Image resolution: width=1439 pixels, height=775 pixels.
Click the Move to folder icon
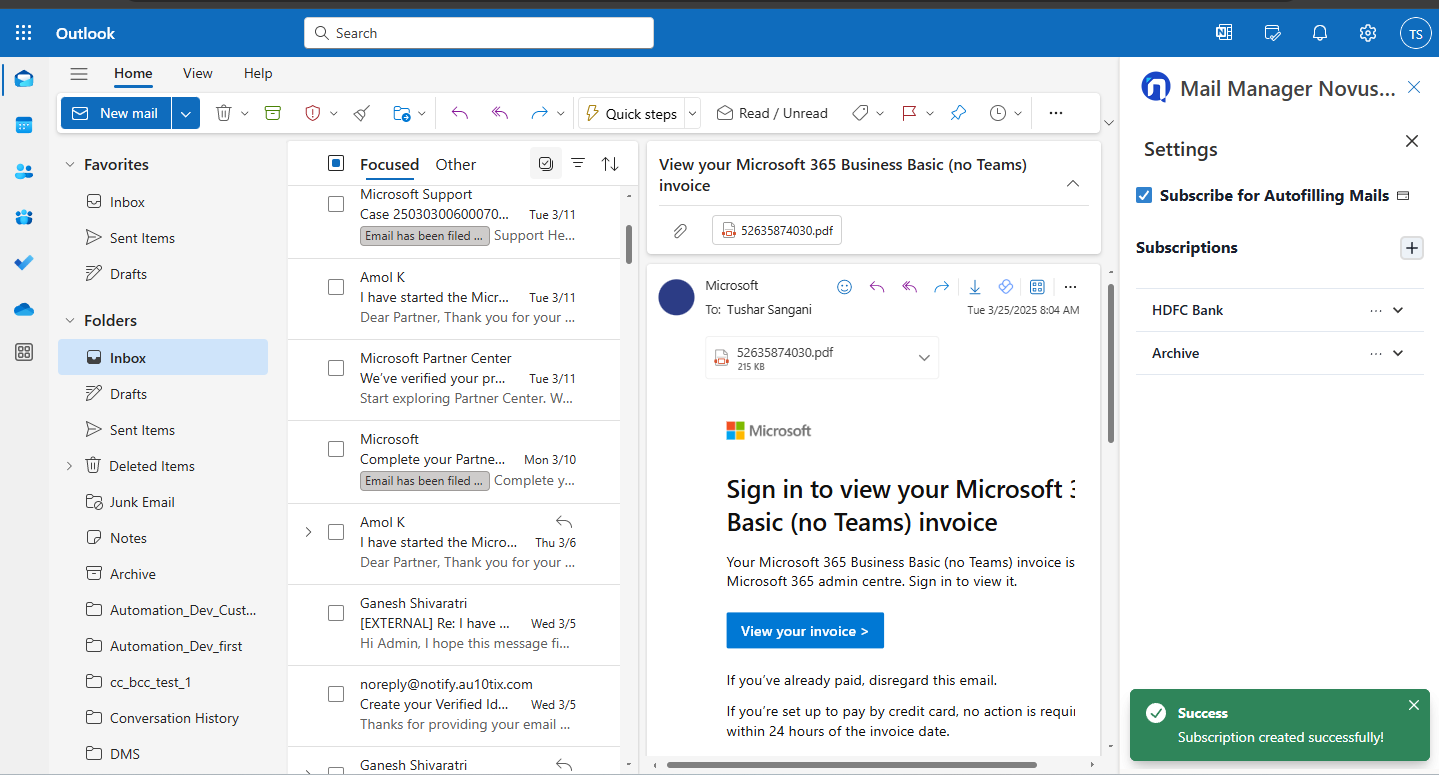[x=402, y=113]
